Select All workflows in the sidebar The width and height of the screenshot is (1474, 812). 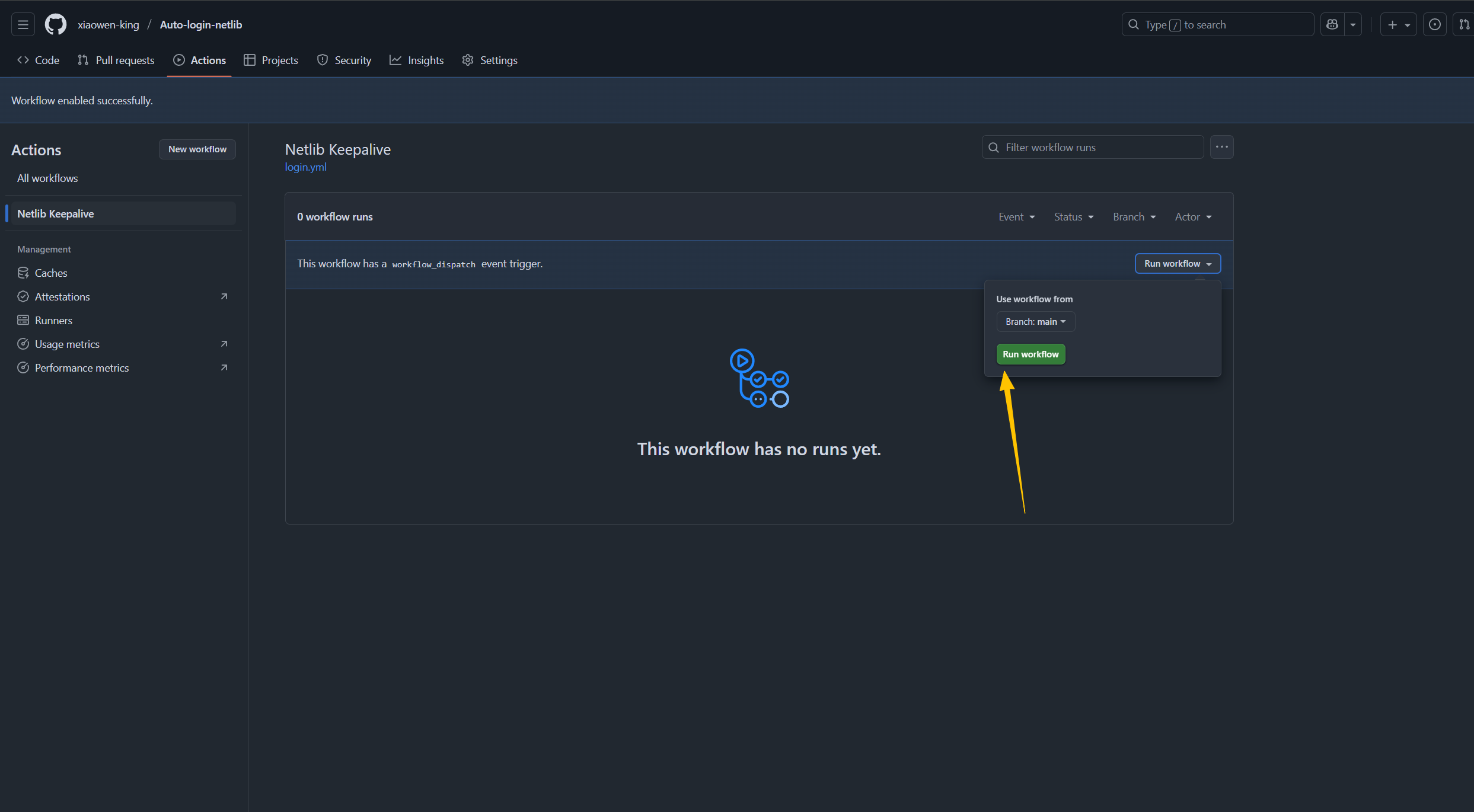pyautogui.click(x=47, y=178)
